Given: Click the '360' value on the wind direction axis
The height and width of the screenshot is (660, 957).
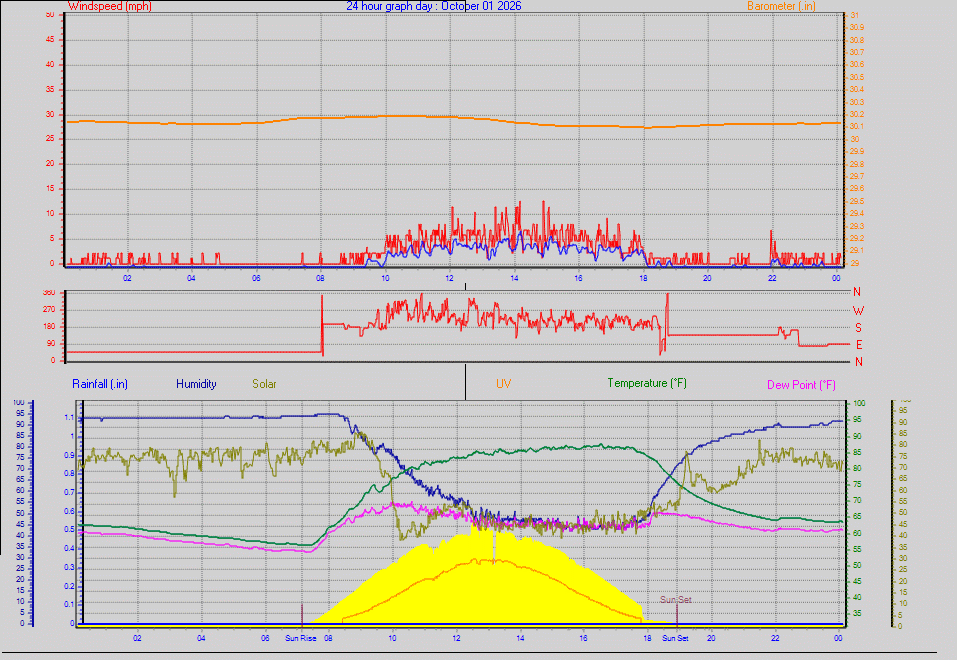Looking at the screenshot, I should 49,293.
